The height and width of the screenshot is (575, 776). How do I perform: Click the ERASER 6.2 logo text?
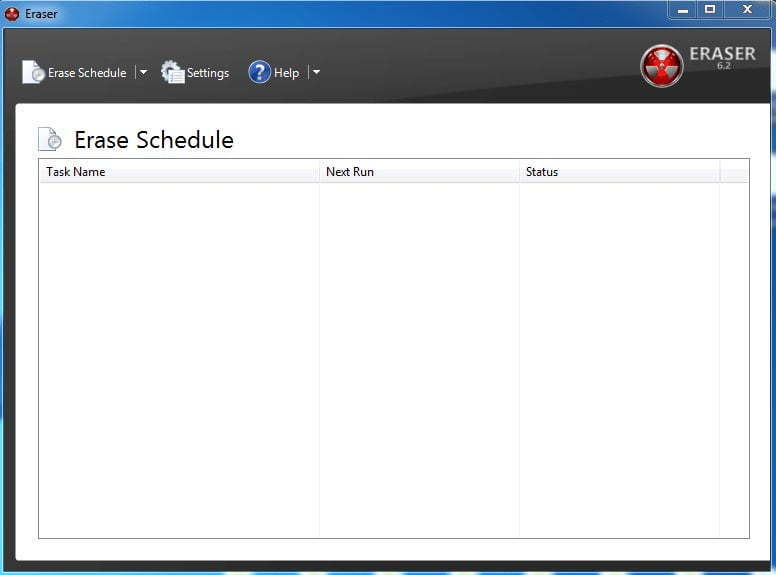click(x=722, y=56)
